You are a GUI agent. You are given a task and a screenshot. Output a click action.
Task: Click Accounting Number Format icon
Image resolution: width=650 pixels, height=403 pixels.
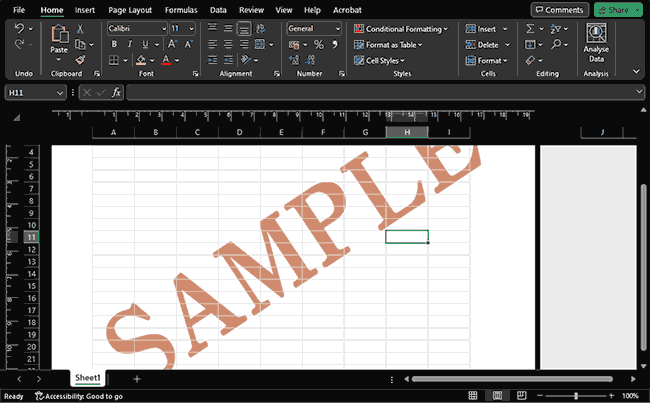(x=294, y=44)
